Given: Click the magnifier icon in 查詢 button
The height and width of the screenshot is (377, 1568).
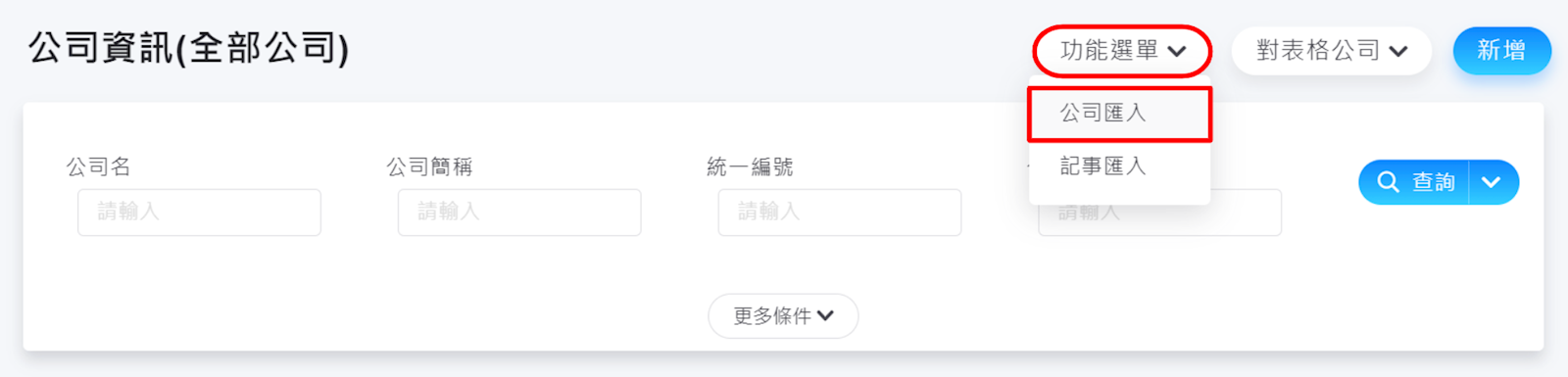Looking at the screenshot, I should pos(1388,182).
